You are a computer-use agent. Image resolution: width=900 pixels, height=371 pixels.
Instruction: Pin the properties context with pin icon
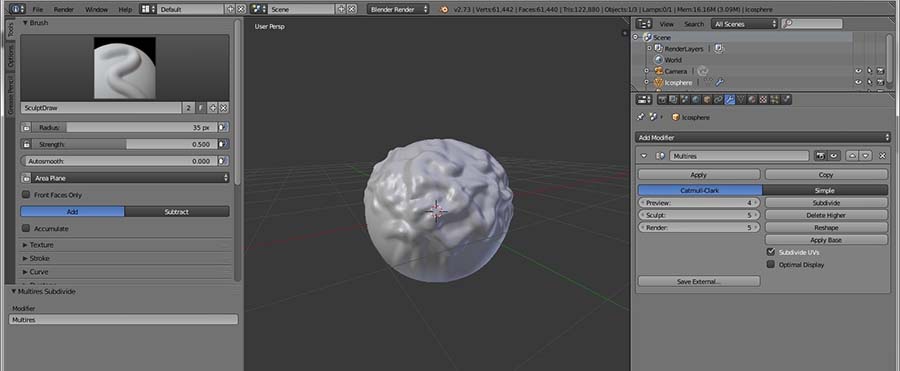pos(642,117)
